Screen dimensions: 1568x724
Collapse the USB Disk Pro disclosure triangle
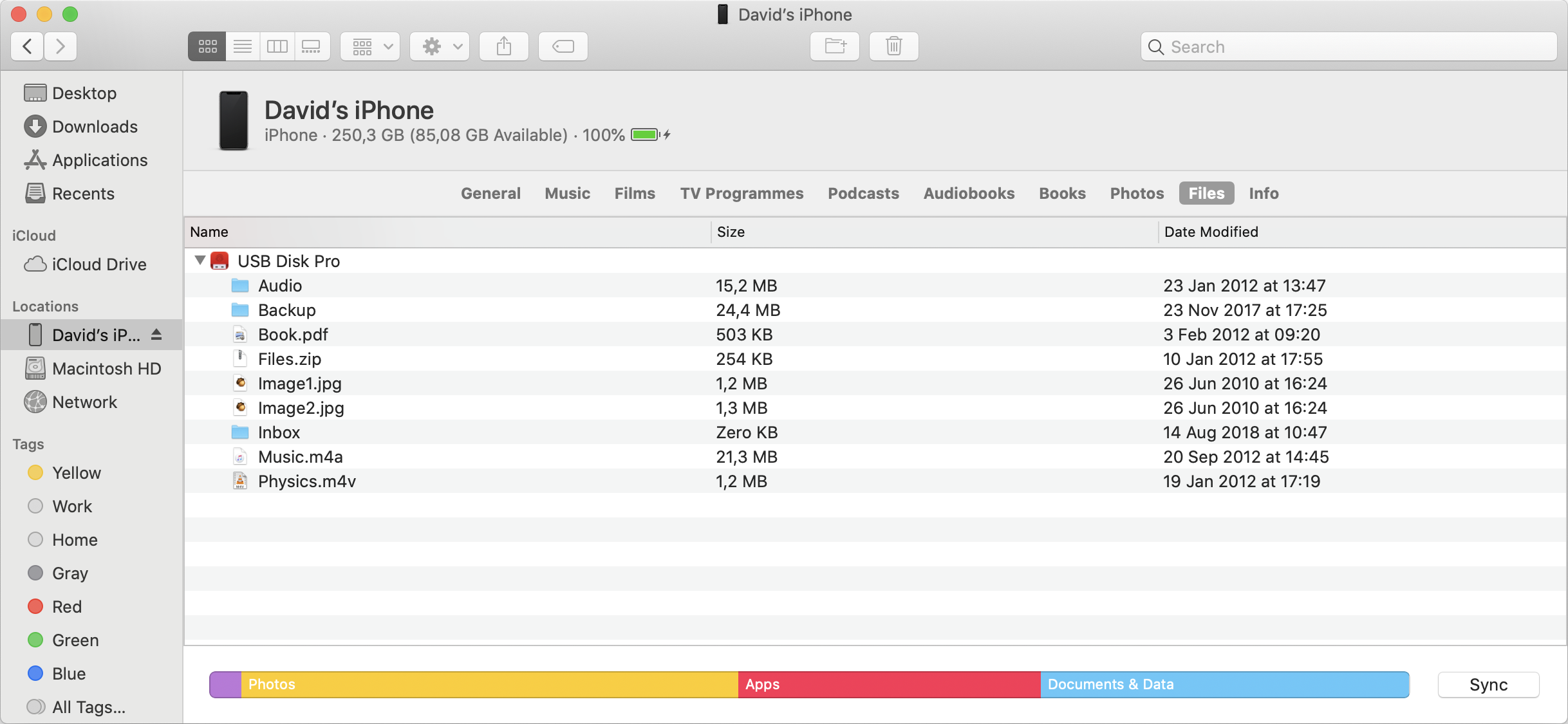tap(200, 261)
